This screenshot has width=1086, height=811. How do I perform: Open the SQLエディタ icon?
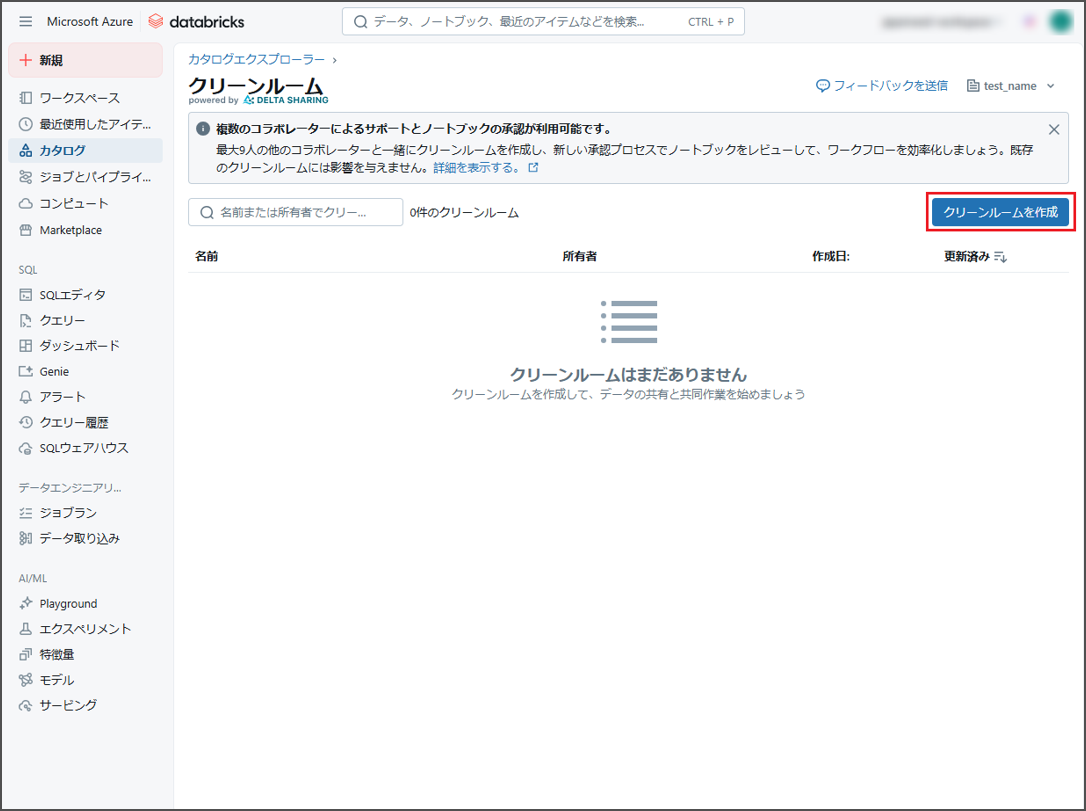click(26, 295)
